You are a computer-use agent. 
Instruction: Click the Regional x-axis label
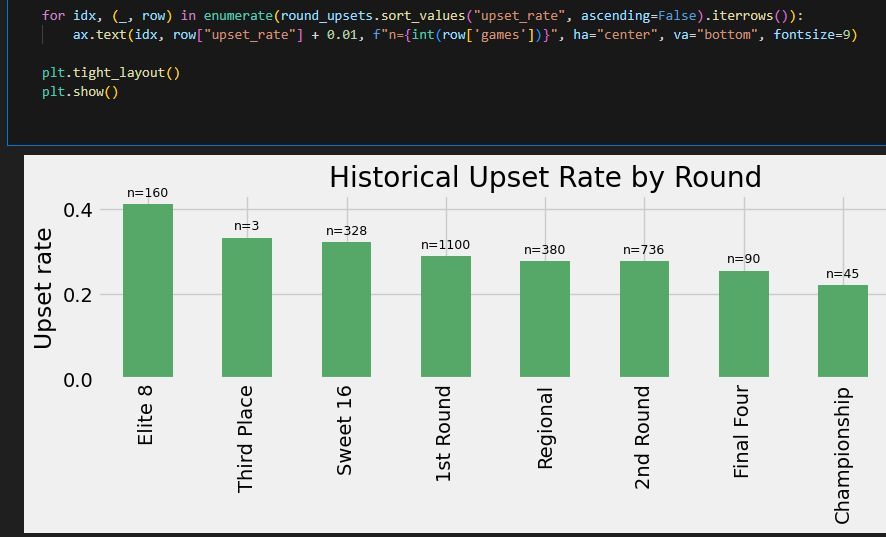pyautogui.click(x=545, y=428)
